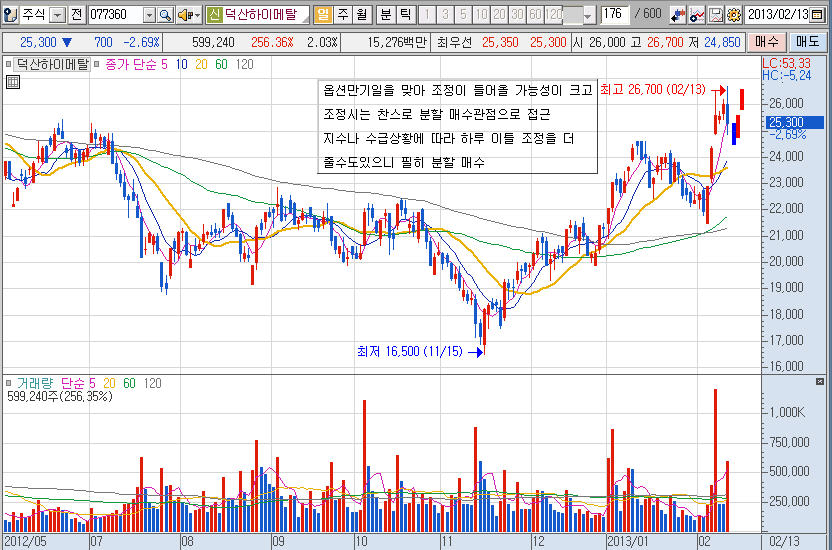This screenshot has height=550, width=832.
Task: Select the 60 interval button
Action: click(x=535, y=15)
